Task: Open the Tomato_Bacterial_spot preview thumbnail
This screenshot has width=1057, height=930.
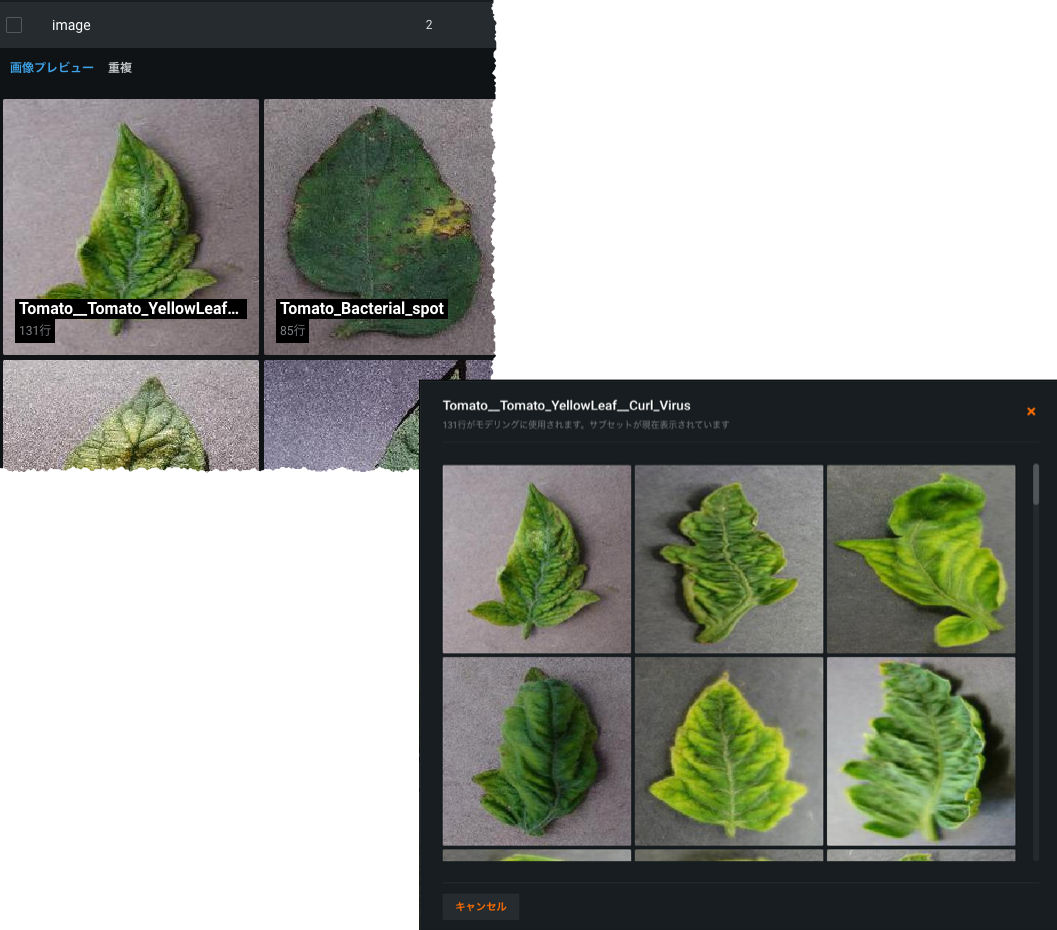Action: [379, 226]
